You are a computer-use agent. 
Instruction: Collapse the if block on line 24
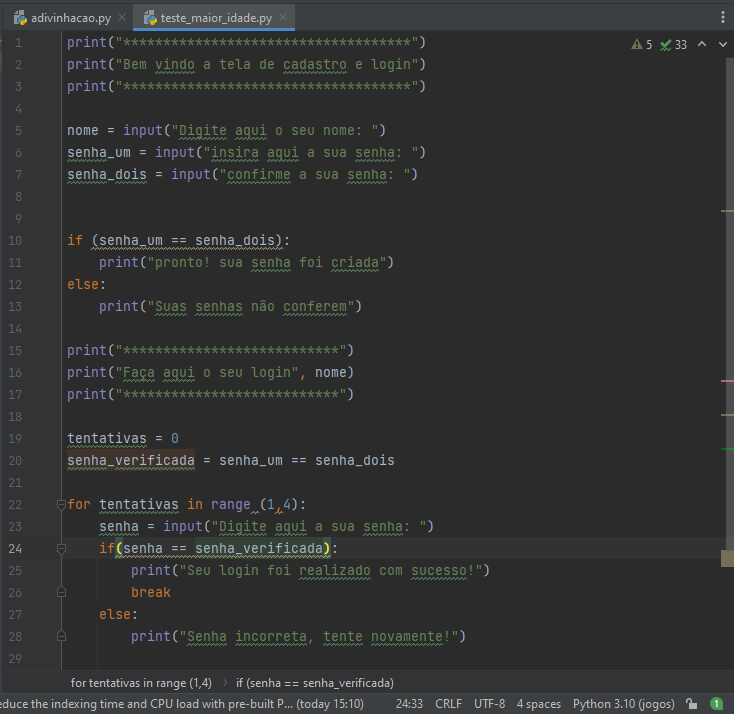coord(61,548)
